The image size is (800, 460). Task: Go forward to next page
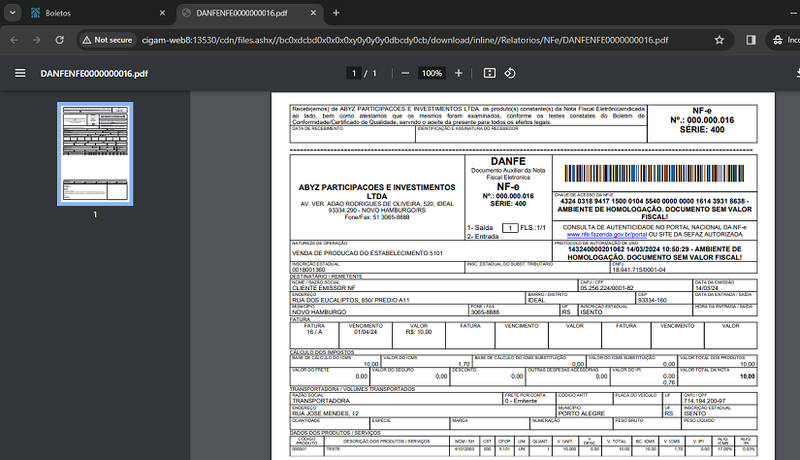point(36,40)
